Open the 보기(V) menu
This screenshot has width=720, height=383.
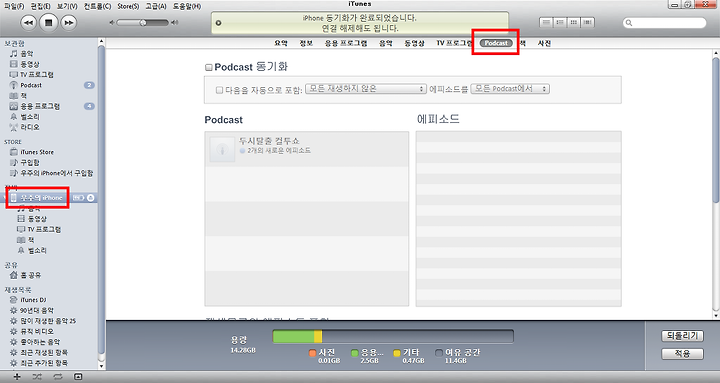[67, 6]
